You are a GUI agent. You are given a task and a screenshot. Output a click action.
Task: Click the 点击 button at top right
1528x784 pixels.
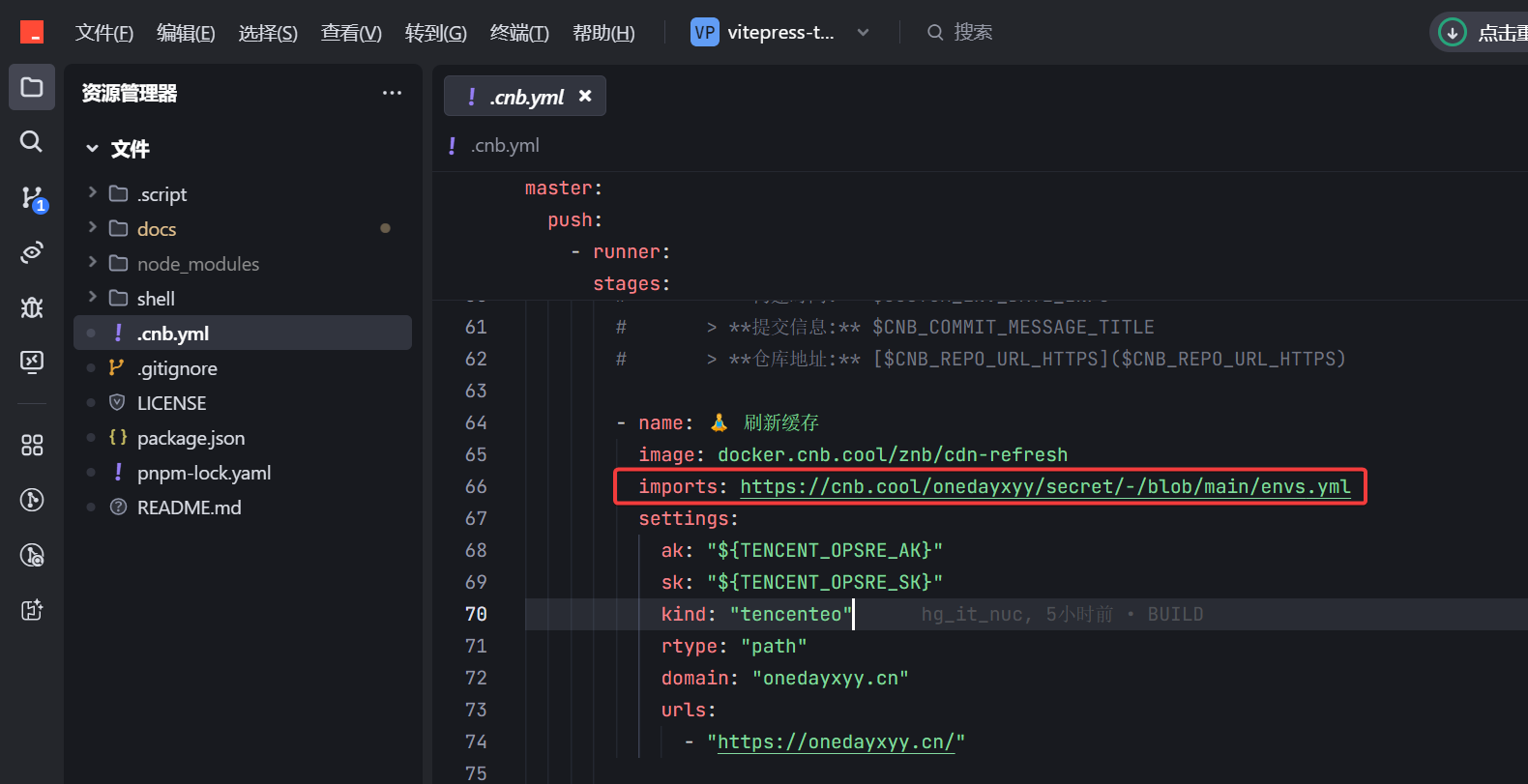(x=1482, y=32)
